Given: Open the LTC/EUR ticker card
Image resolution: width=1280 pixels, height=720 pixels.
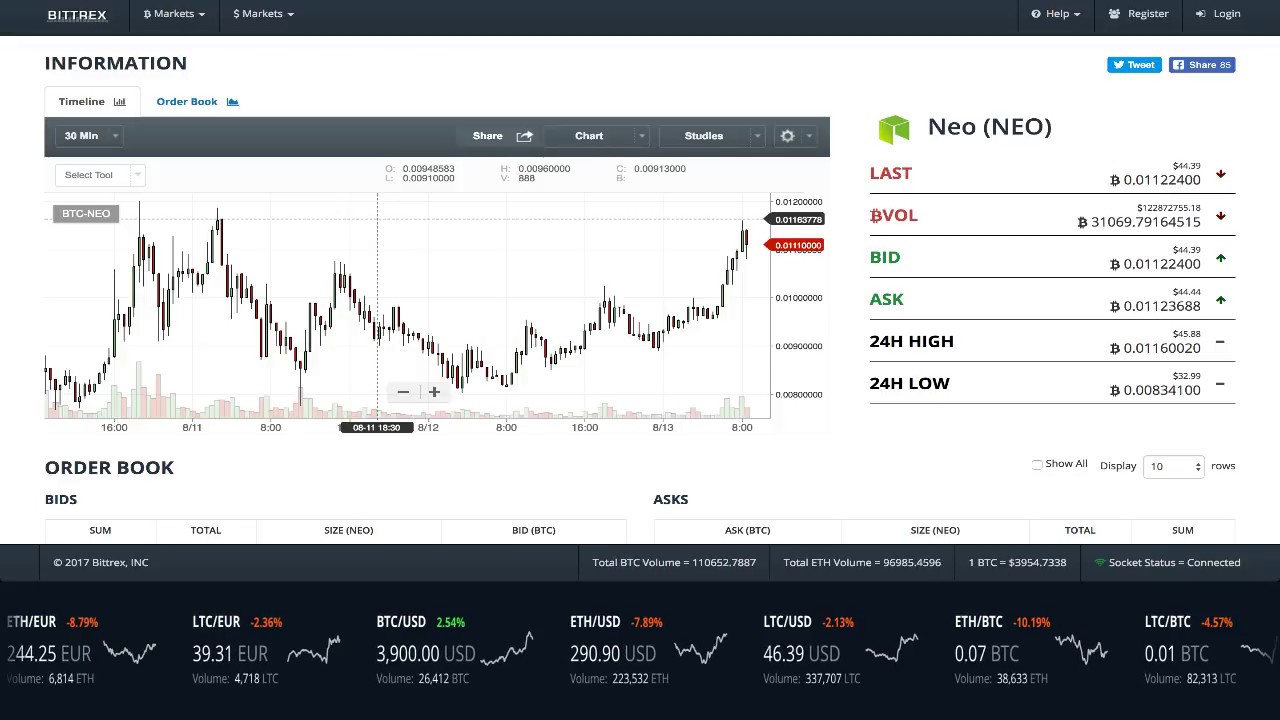Looking at the screenshot, I should click(x=266, y=650).
